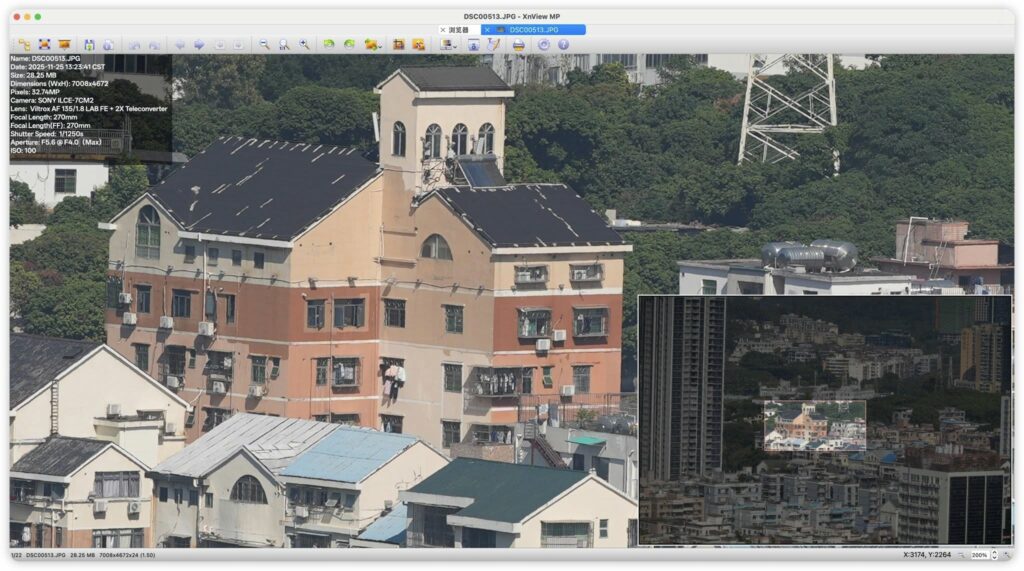This screenshot has height=571, width=1024.
Task: Click the zoom in magnifier
Action: pyautogui.click(x=304, y=45)
